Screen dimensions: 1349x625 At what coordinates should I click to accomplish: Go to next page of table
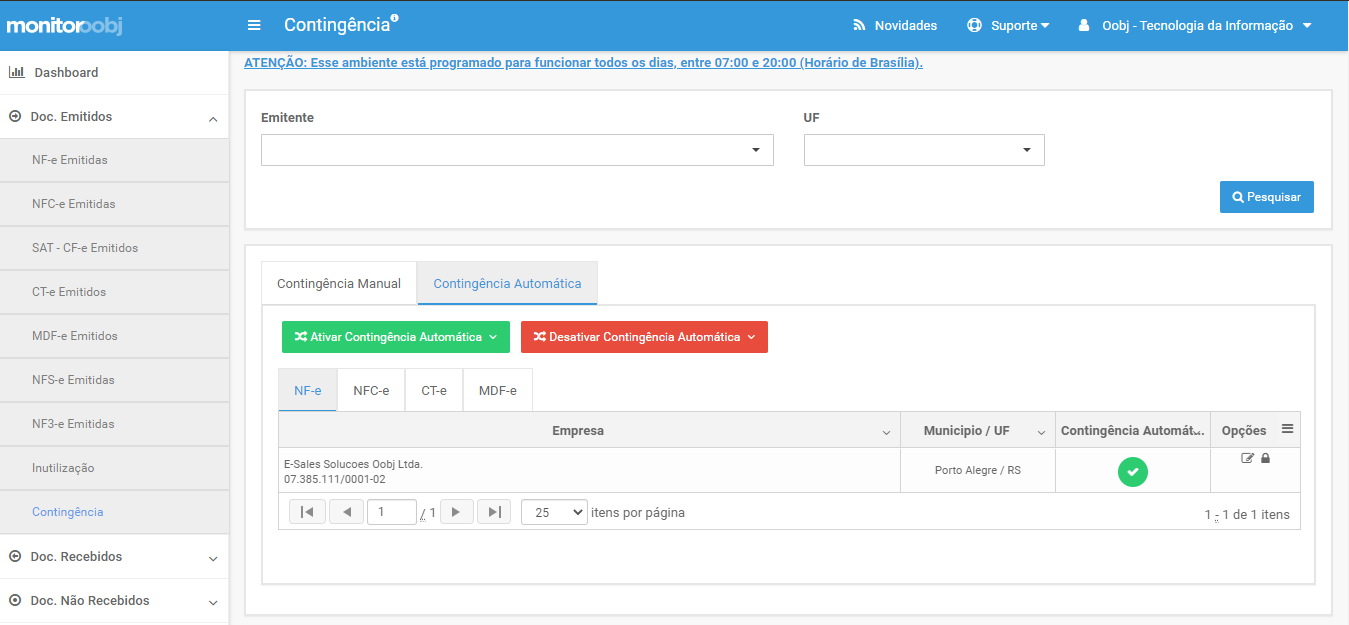pyautogui.click(x=457, y=512)
